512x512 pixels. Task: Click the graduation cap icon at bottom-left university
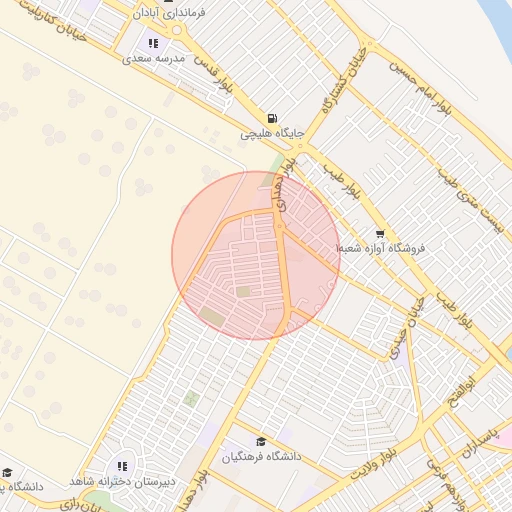click(x=7, y=473)
